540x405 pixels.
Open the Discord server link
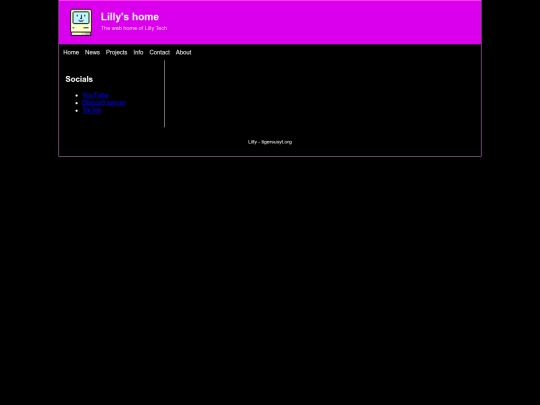pyautogui.click(x=104, y=103)
